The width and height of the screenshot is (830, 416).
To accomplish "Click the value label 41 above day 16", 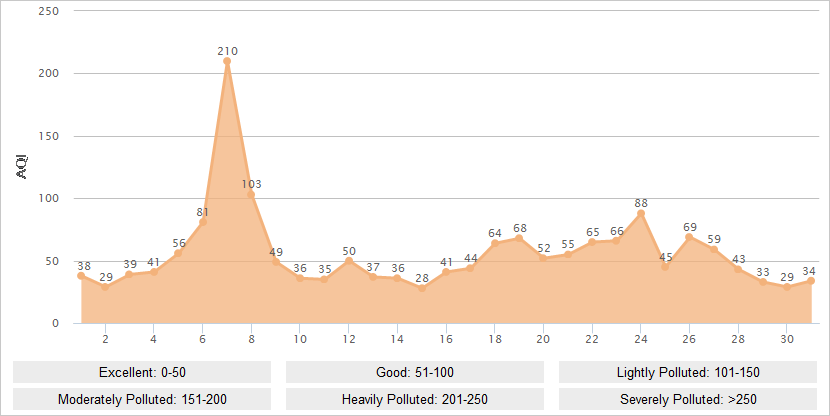I will (446, 262).
